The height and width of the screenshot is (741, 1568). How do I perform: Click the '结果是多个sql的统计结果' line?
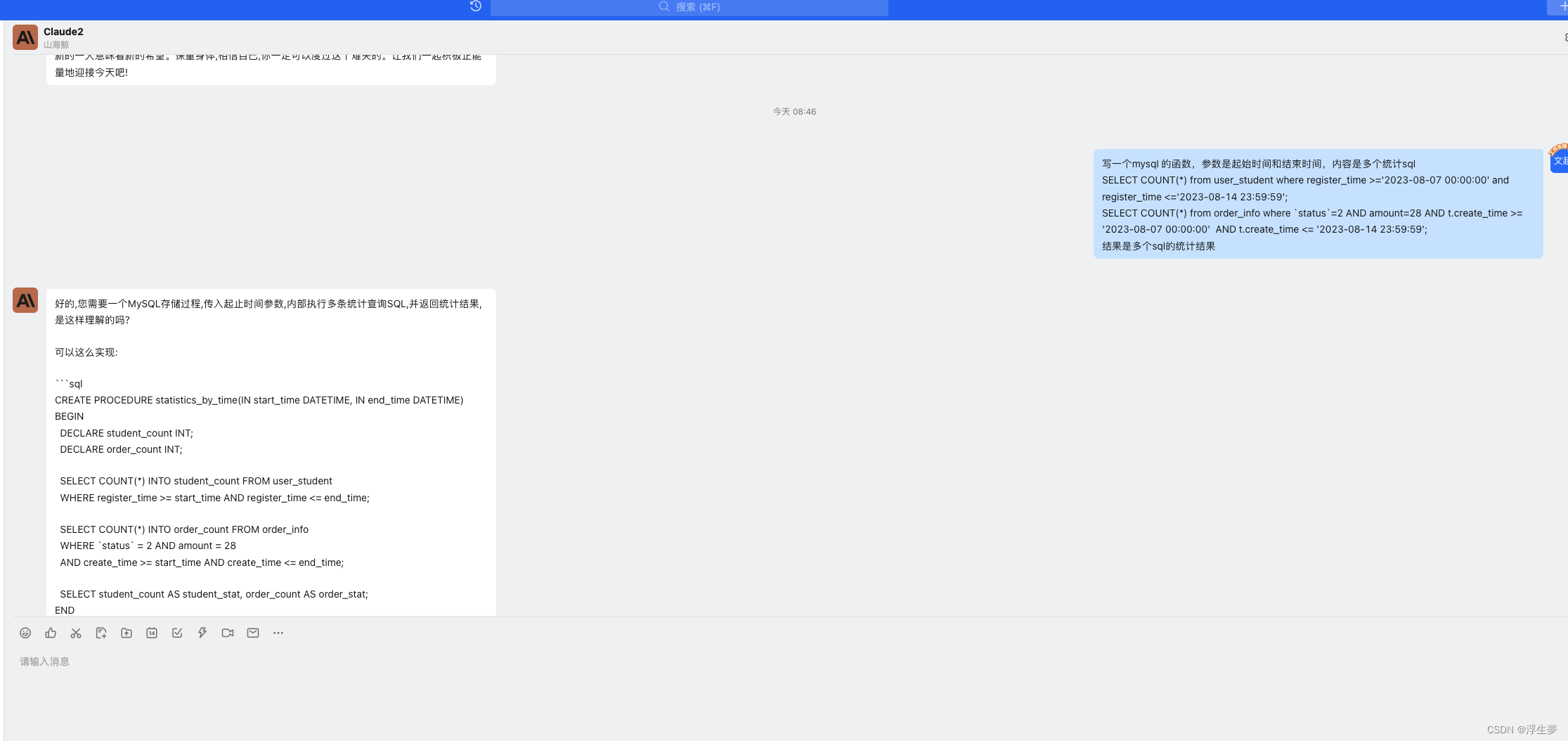click(1158, 246)
